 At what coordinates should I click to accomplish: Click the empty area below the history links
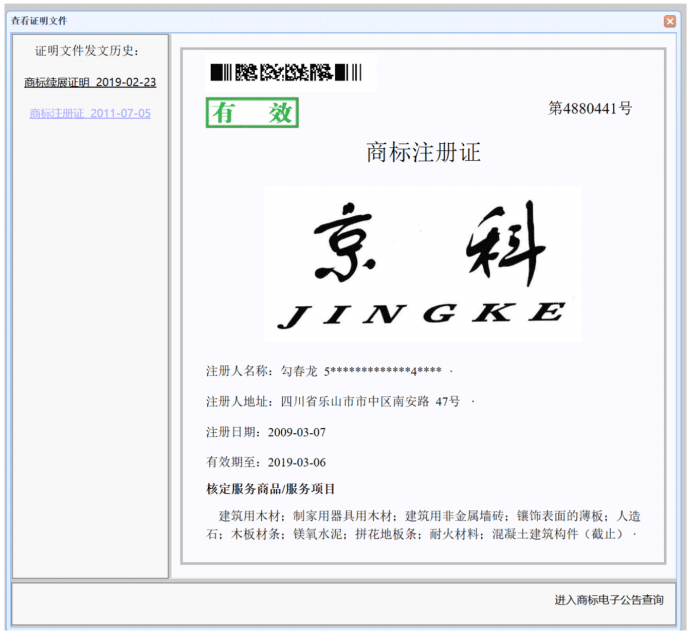(90, 350)
